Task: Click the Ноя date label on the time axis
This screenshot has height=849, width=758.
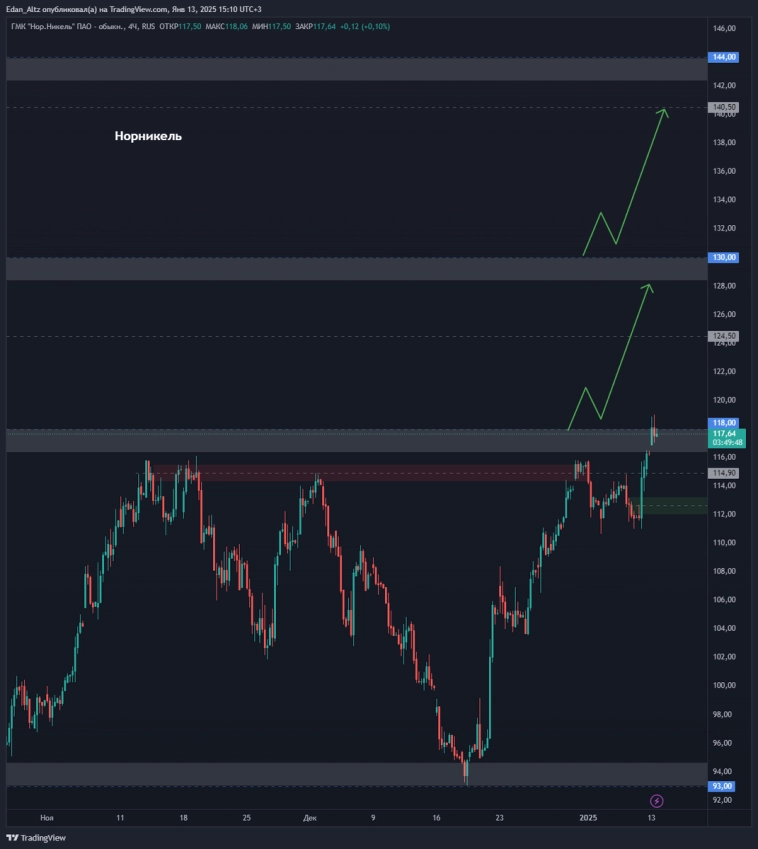Action: point(47,818)
